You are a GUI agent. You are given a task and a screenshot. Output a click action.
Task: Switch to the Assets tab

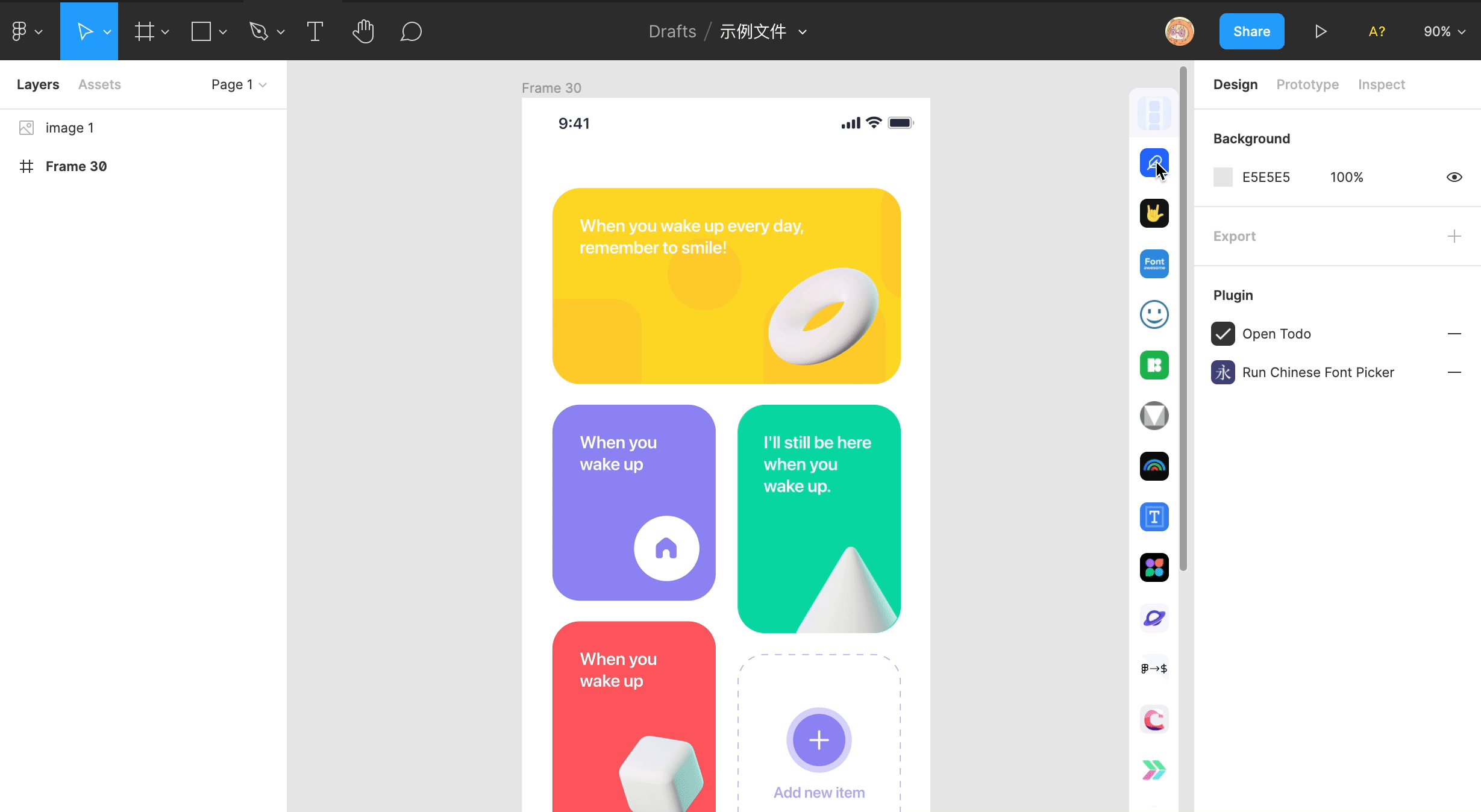99,84
